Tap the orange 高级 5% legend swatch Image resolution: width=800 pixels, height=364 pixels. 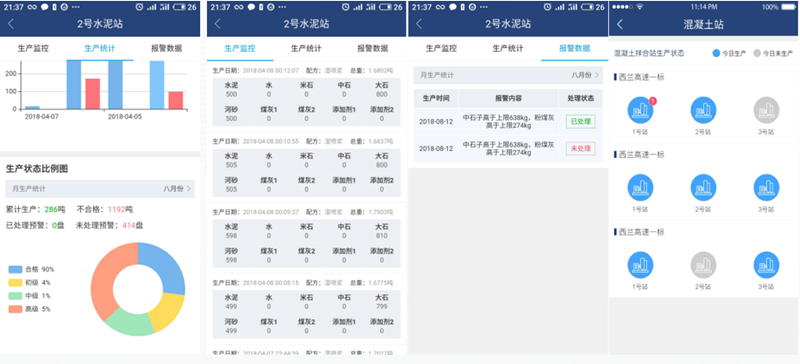(15, 309)
